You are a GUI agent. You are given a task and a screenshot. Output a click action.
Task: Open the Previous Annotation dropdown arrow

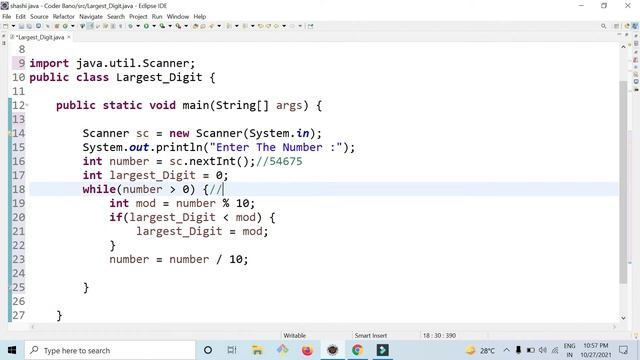253,26
